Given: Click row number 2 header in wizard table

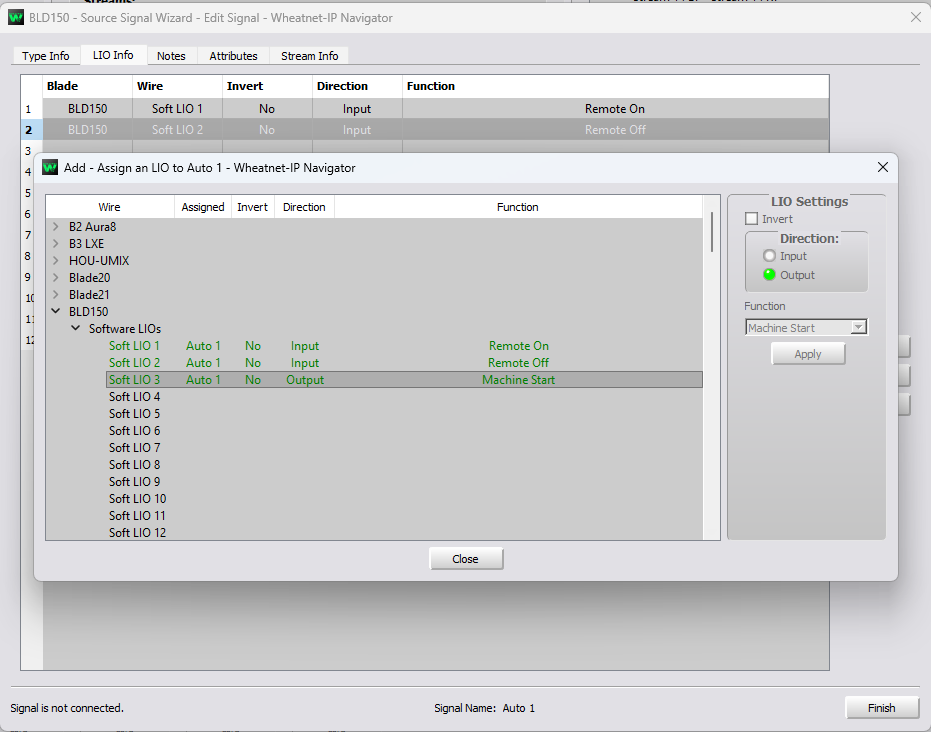Looking at the screenshot, I should coord(31,129).
